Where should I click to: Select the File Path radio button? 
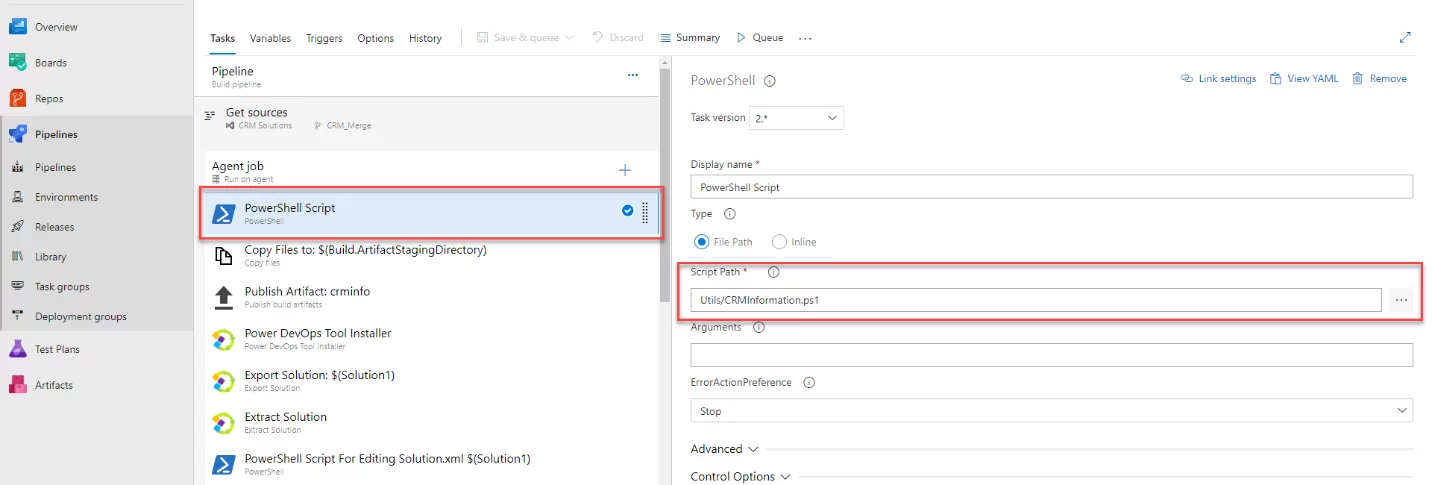pyautogui.click(x=701, y=242)
